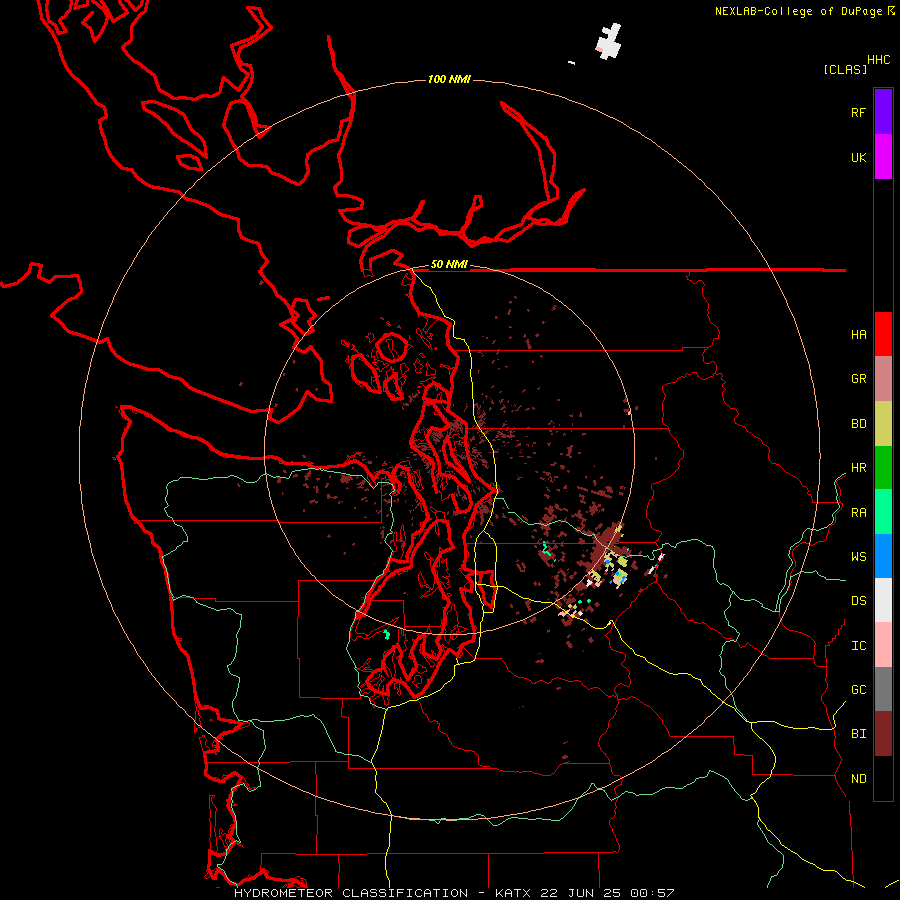The image size is (900, 900).
Task: Click the [CLAS] units label
Action: pos(845,69)
